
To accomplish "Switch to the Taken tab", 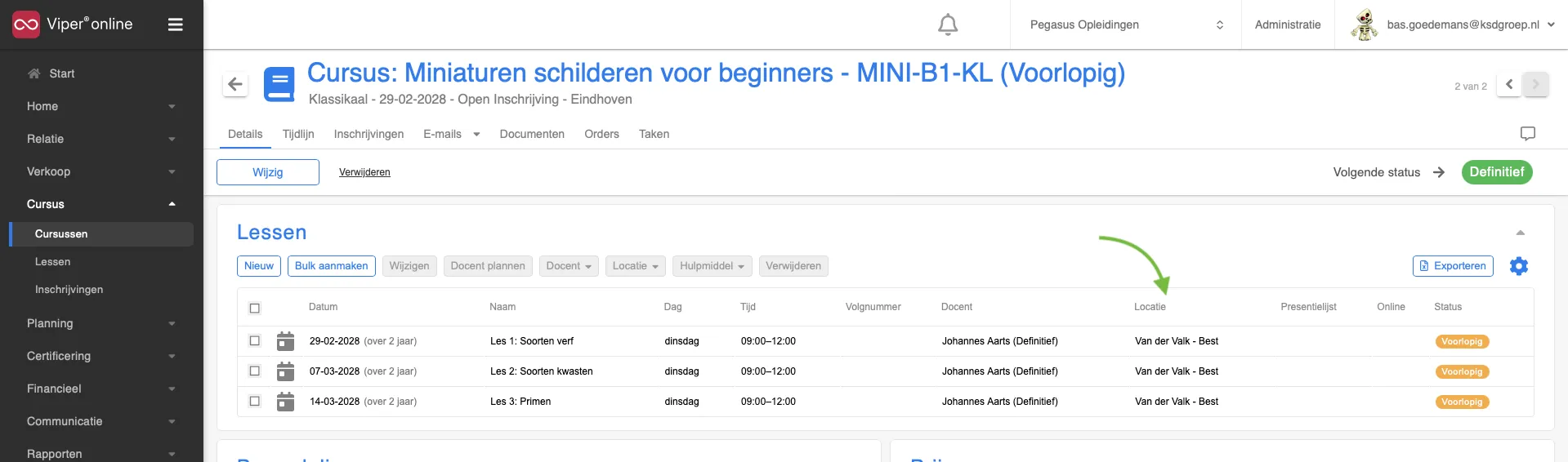I will (x=654, y=134).
